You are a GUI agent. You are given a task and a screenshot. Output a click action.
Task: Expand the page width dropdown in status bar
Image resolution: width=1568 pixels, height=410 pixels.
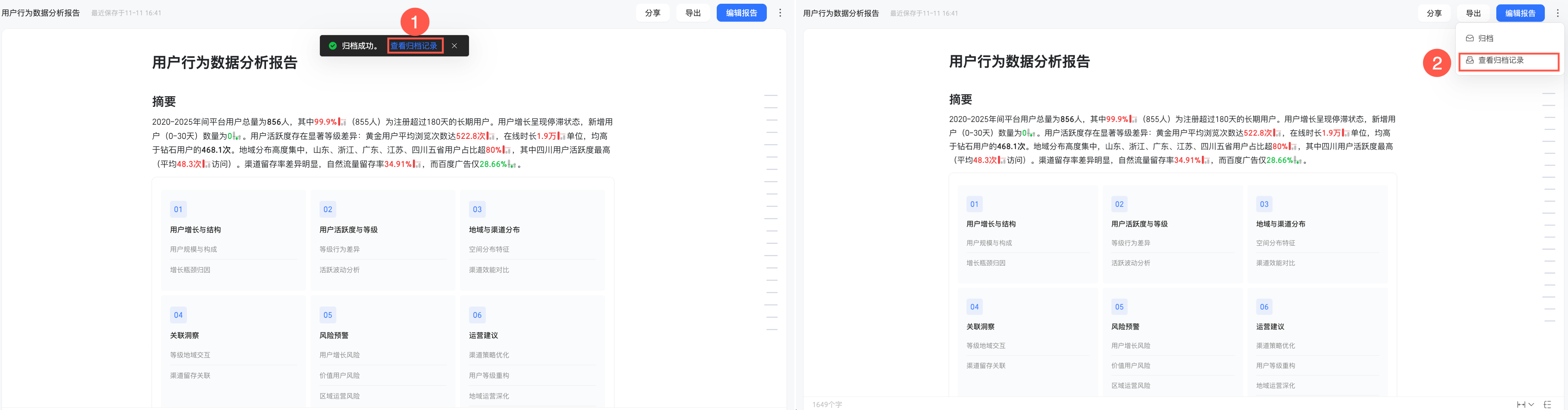point(1525,404)
